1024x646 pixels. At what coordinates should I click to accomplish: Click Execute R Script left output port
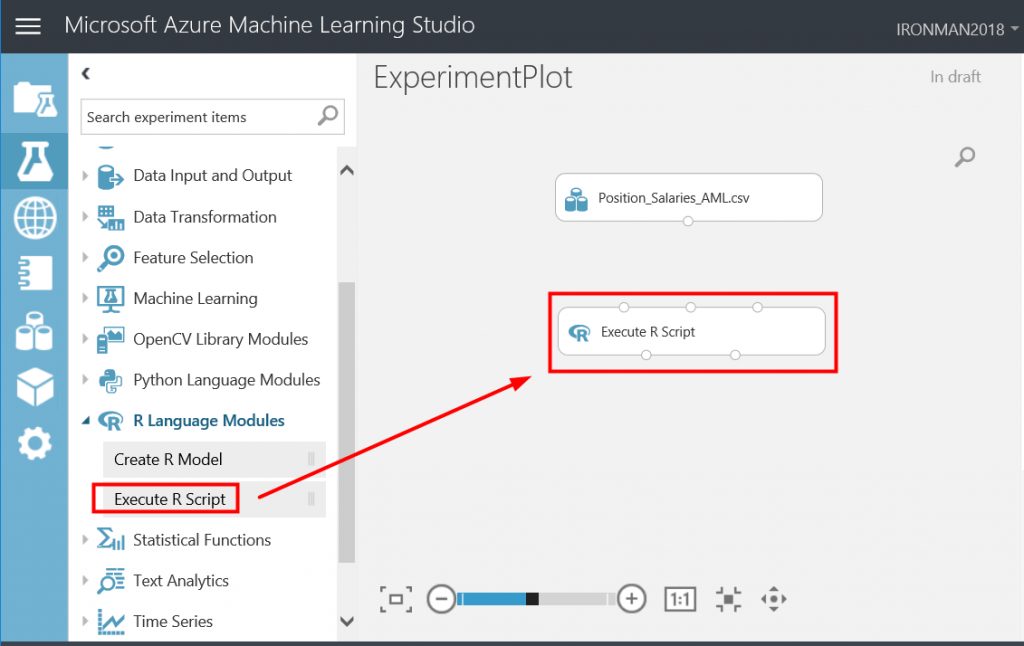[646, 355]
